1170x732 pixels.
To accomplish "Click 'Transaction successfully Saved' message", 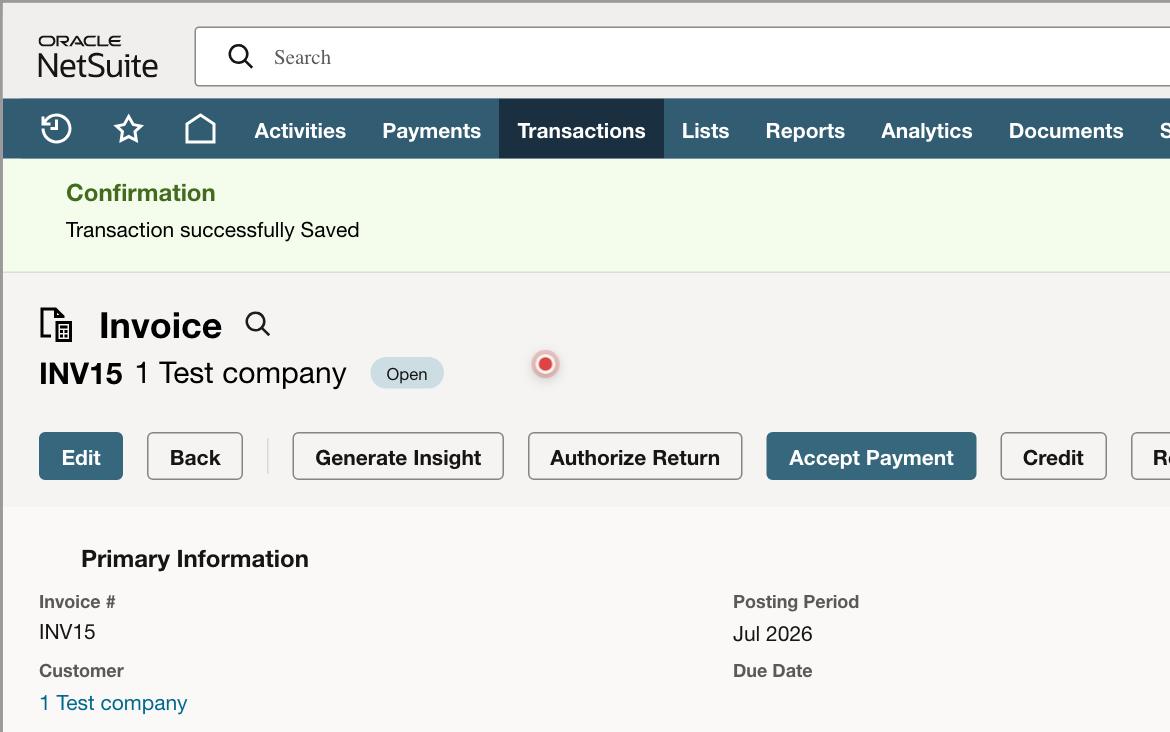I will [212, 230].
